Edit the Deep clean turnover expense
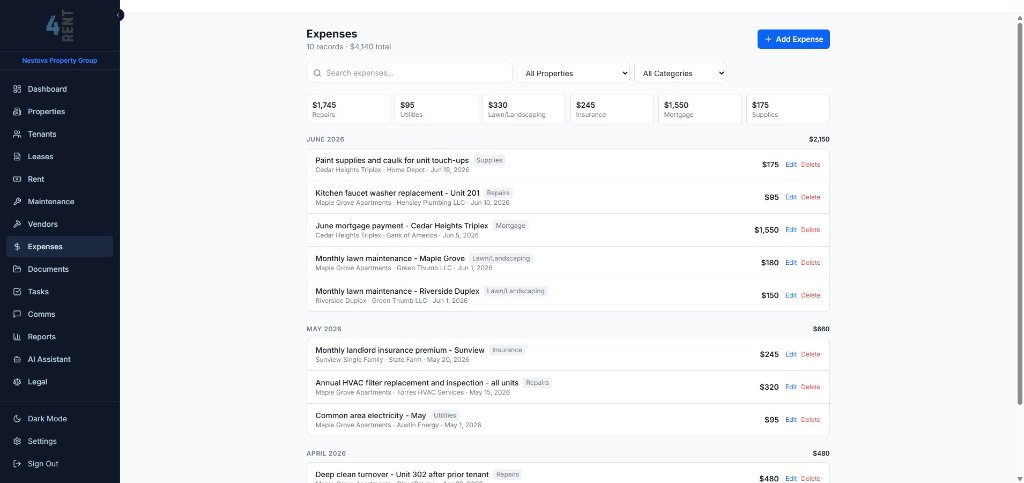This screenshot has width=1024, height=483. coord(791,478)
